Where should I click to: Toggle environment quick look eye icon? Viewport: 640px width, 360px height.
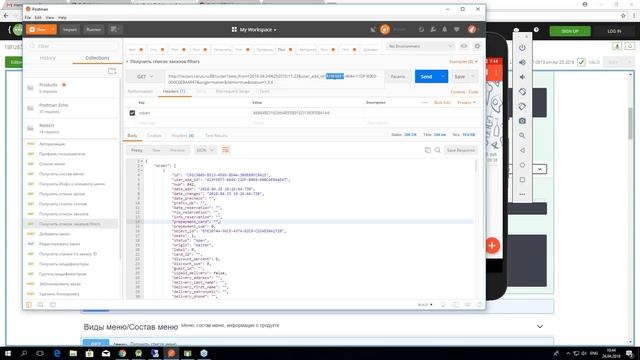464,46
